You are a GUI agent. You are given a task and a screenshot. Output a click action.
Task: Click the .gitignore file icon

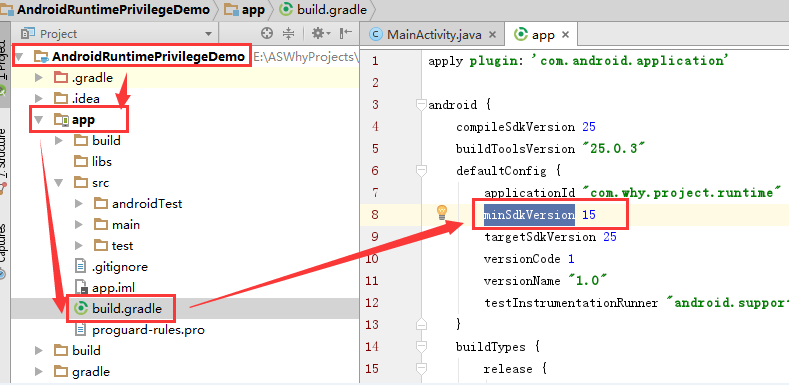(81, 266)
